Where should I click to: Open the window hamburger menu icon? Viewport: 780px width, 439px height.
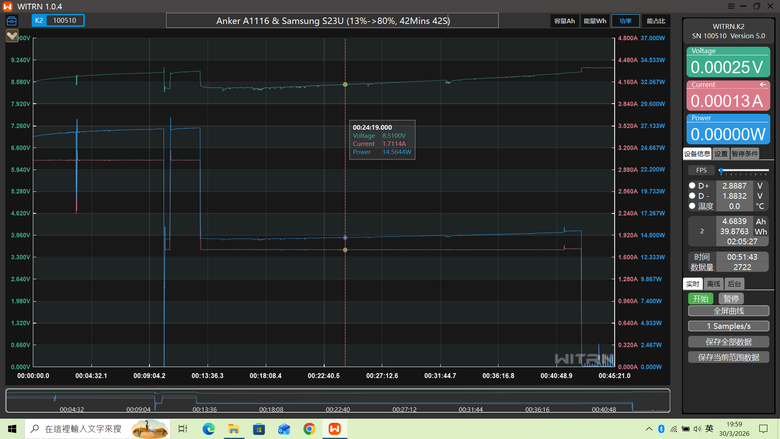(731, 6)
